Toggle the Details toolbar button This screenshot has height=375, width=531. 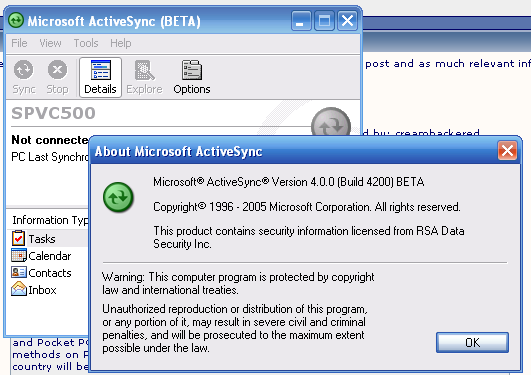[100, 77]
